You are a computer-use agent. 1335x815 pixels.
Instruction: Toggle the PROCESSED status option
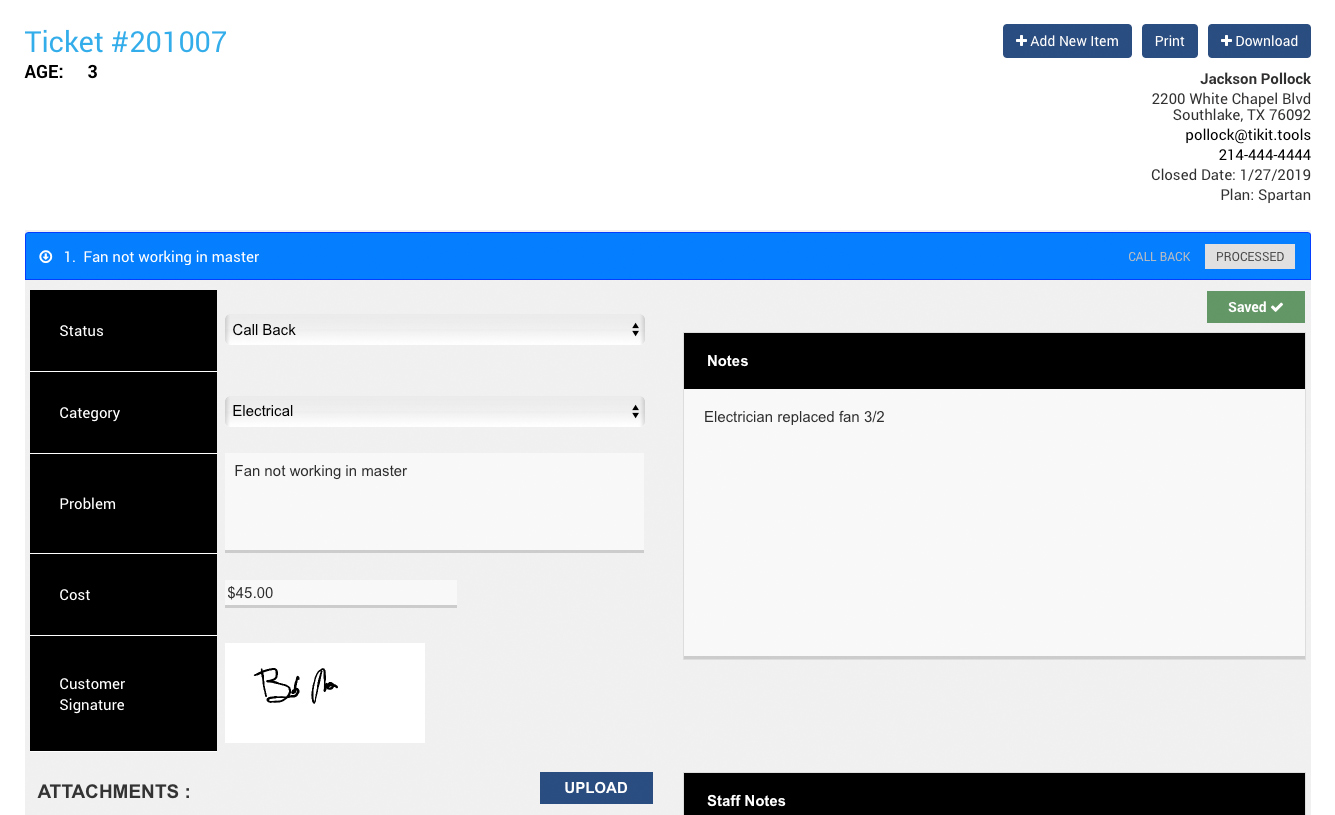pyautogui.click(x=1249, y=257)
